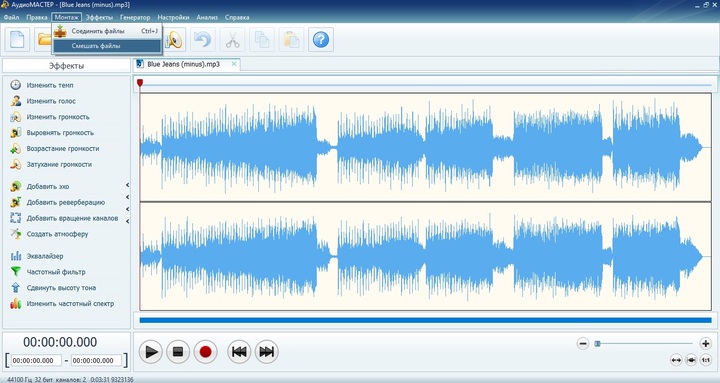Screen dimensions: 720x383
Task: Click the scissors Cut icon
Action: (232, 40)
